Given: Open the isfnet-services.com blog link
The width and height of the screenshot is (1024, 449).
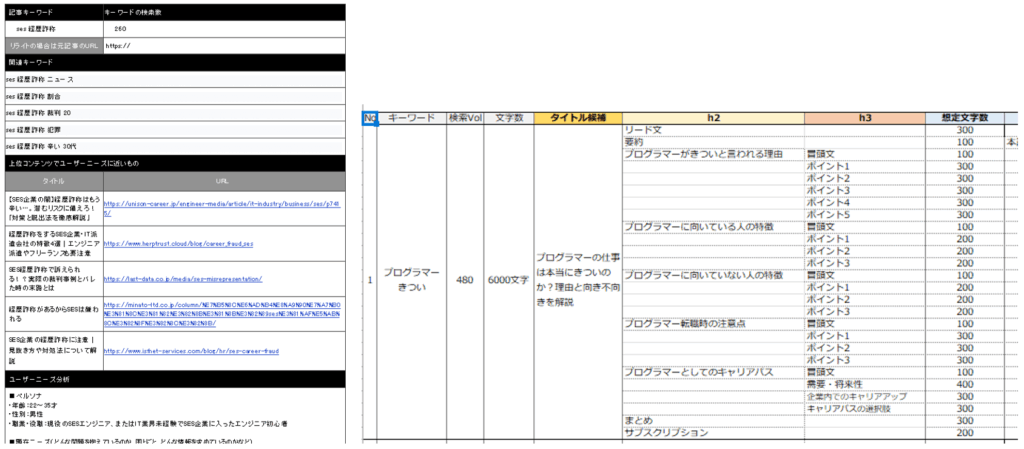Looking at the screenshot, I should click(191, 350).
